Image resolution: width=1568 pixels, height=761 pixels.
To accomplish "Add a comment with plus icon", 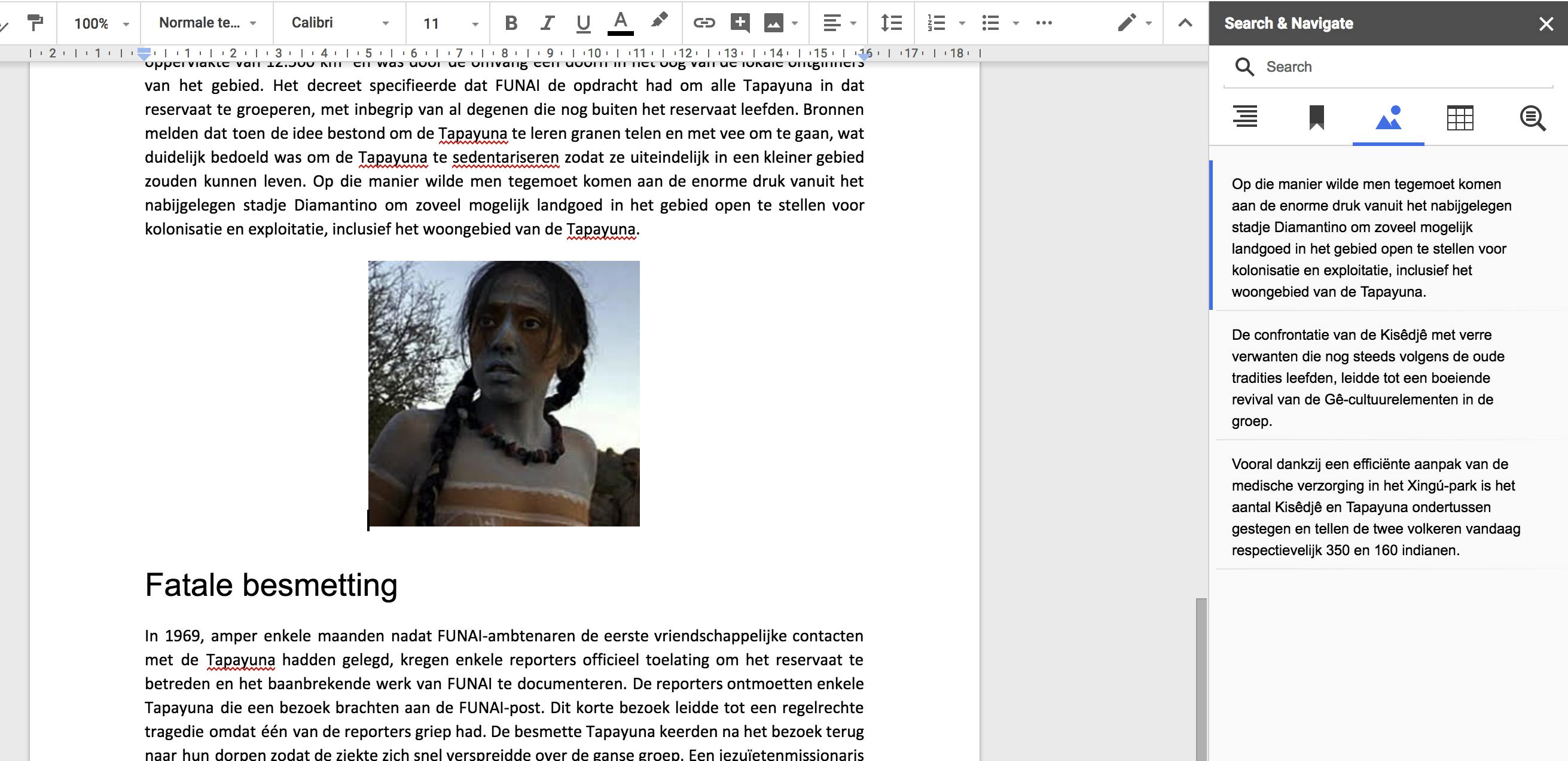I will 740,23.
